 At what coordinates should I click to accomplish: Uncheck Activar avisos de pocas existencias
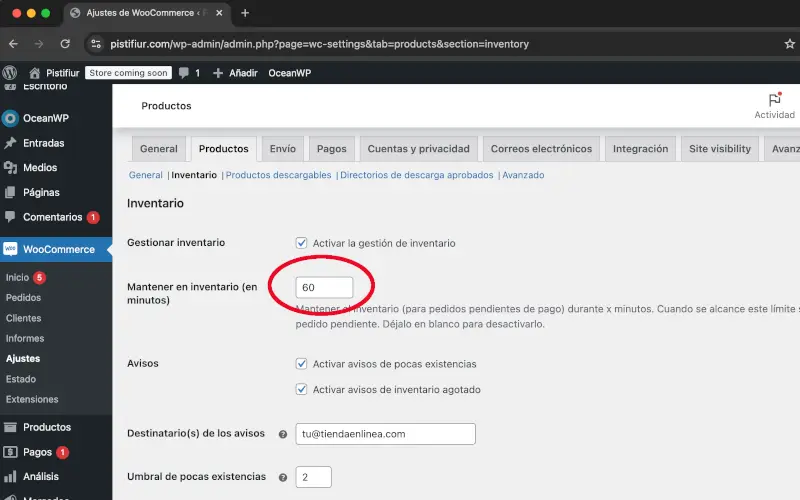302,364
